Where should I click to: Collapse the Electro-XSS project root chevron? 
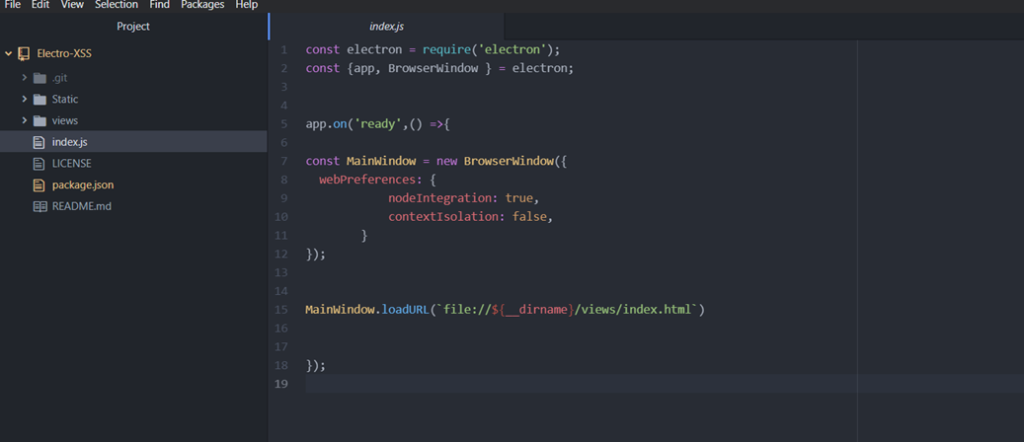pyautogui.click(x=8, y=53)
